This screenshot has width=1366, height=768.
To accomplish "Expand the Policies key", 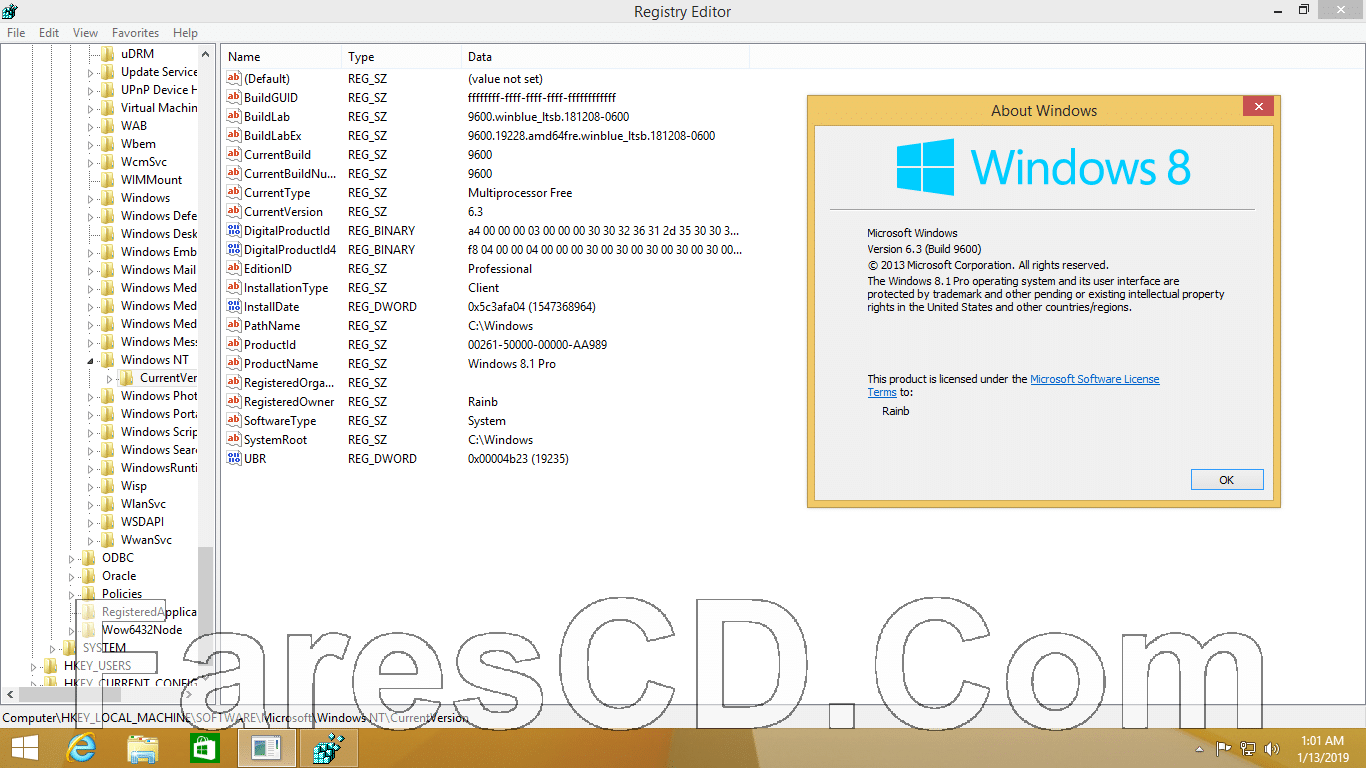I will click(71, 594).
